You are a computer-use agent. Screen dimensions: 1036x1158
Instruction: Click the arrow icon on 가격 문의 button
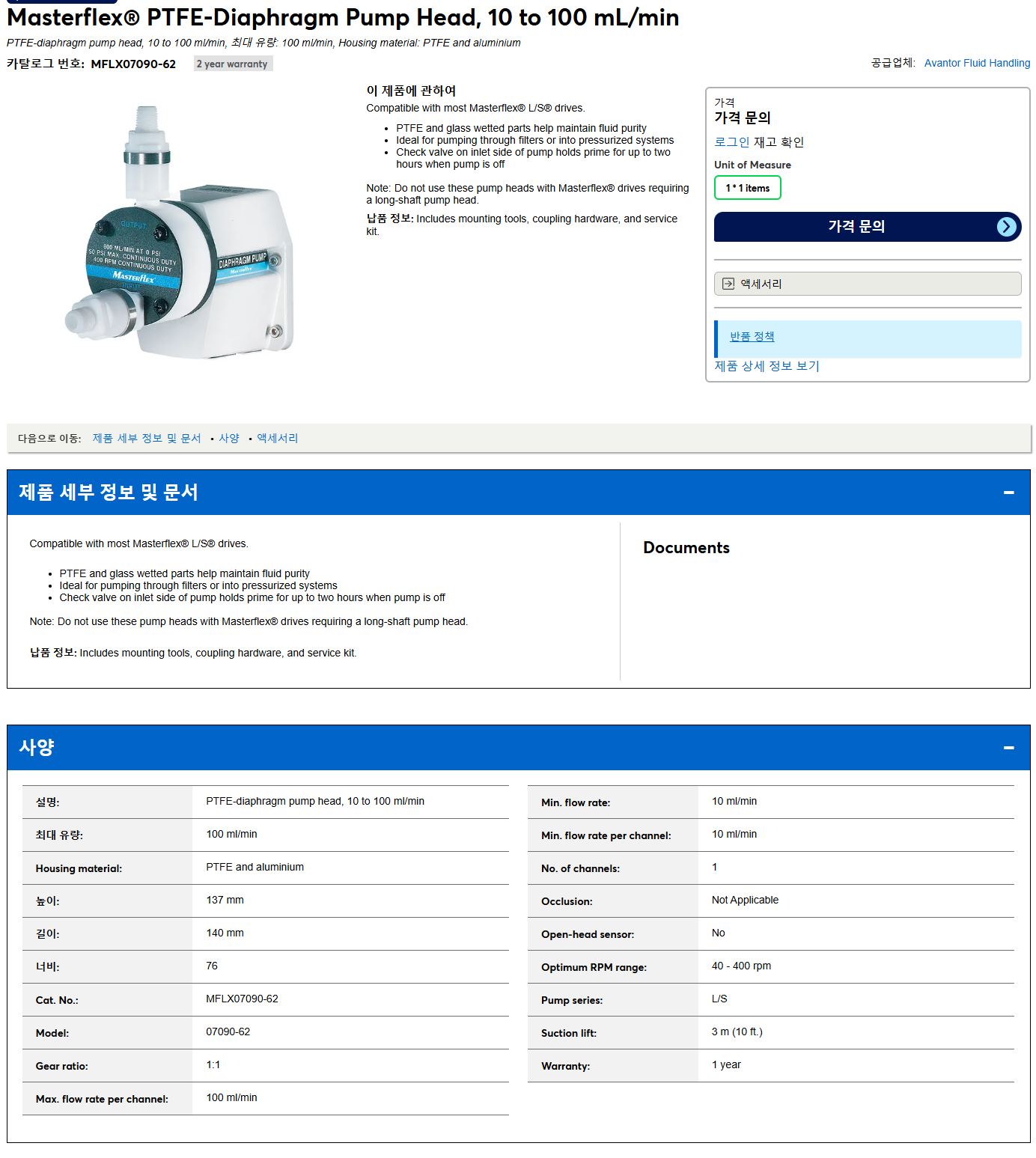(1007, 227)
